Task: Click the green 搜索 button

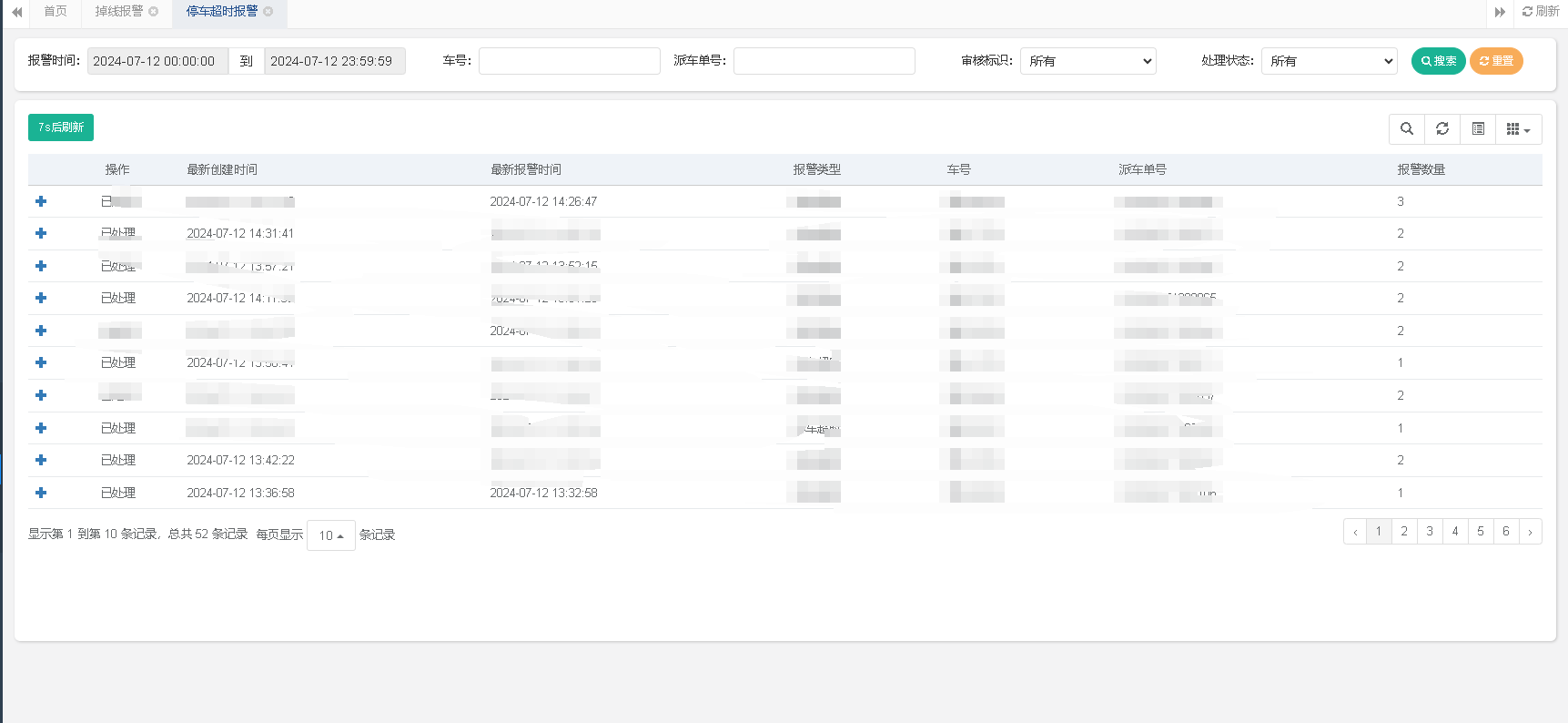Action: tap(1438, 61)
